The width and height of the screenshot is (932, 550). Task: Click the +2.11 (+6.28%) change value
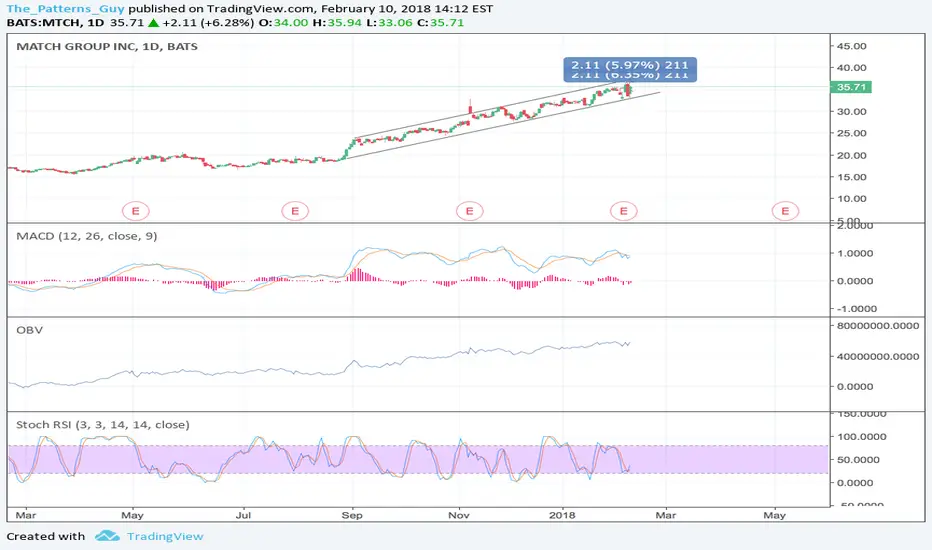tap(208, 23)
